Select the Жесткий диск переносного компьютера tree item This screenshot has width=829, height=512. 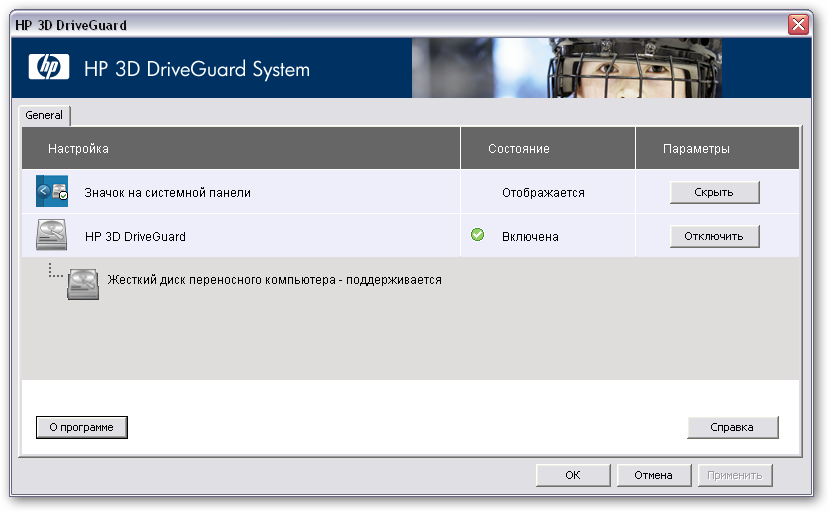(274, 280)
